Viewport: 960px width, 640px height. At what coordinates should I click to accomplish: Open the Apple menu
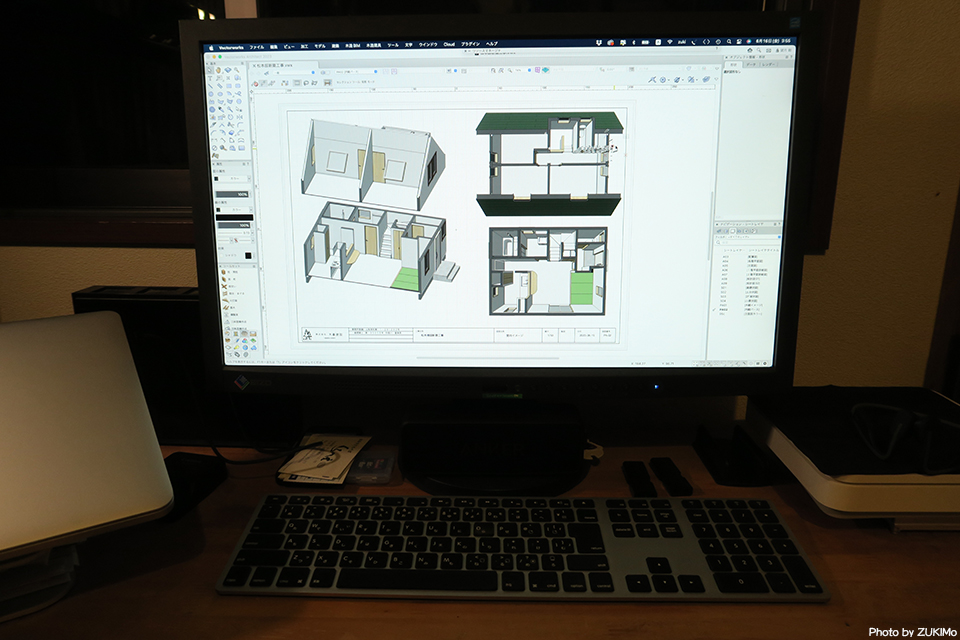click(x=212, y=47)
